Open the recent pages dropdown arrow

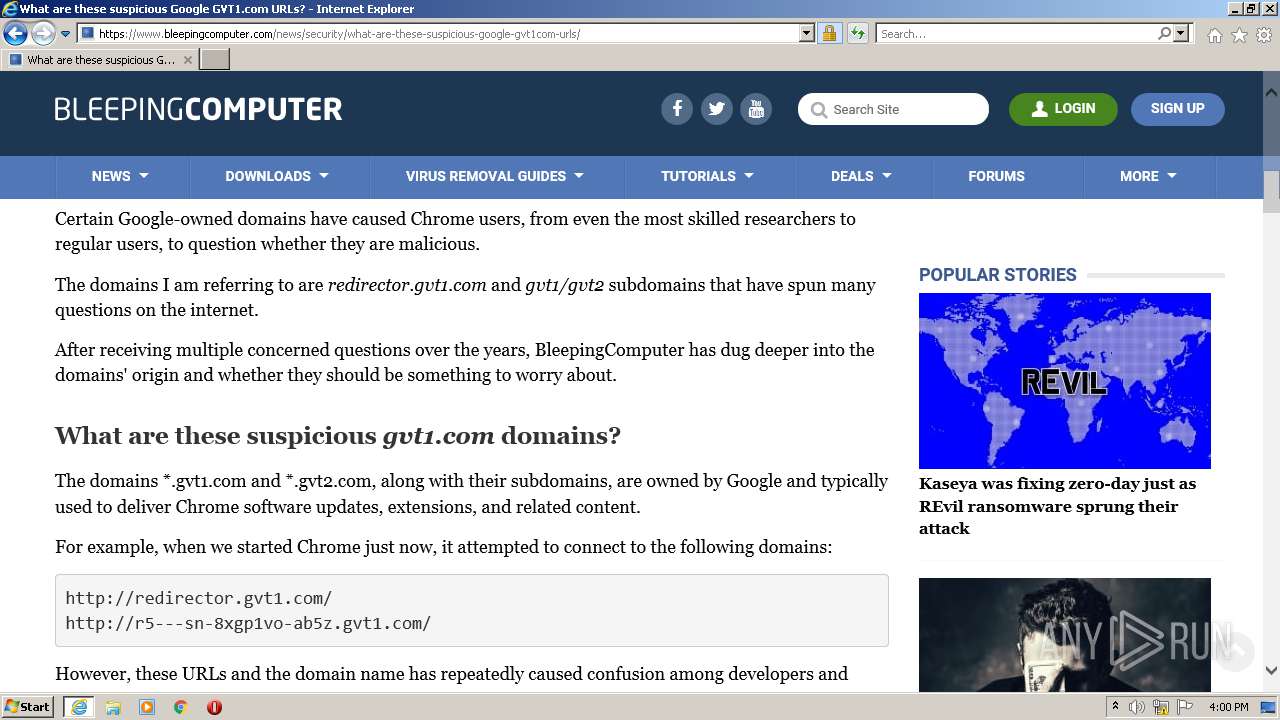pyautogui.click(x=65, y=34)
